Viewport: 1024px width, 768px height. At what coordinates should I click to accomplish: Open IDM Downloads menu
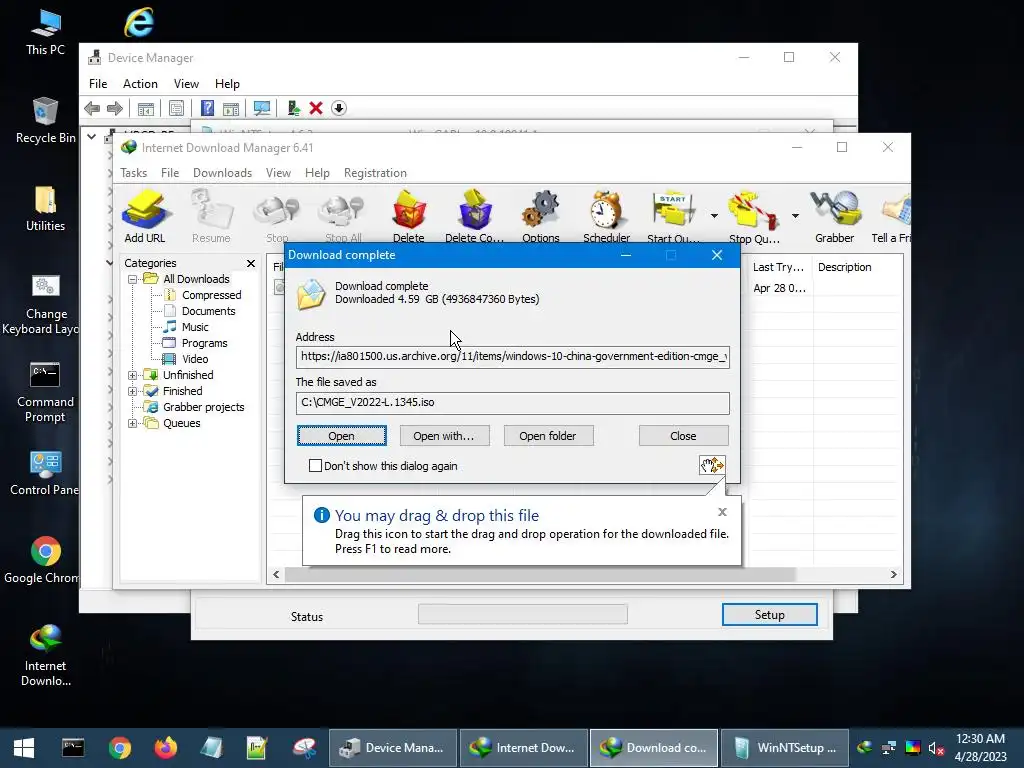(x=222, y=173)
